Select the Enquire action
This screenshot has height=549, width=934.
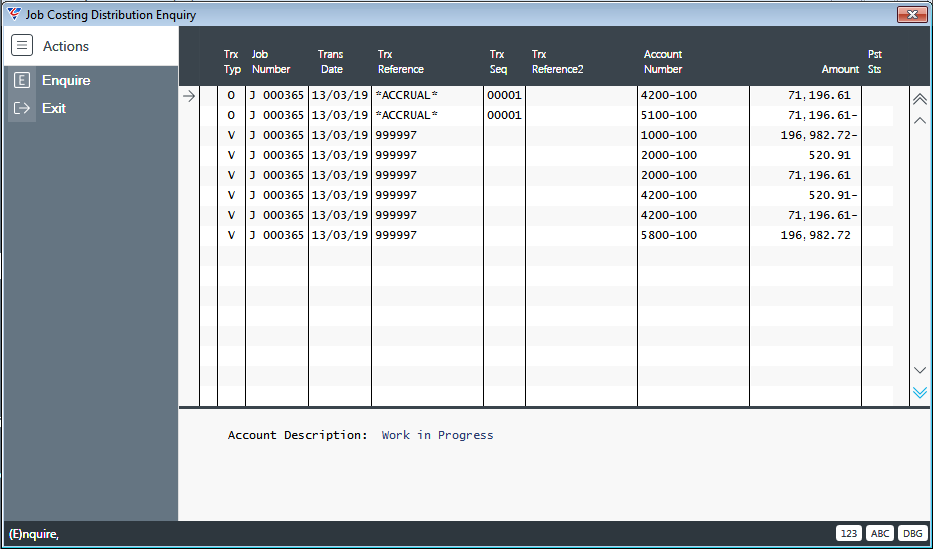(x=66, y=80)
